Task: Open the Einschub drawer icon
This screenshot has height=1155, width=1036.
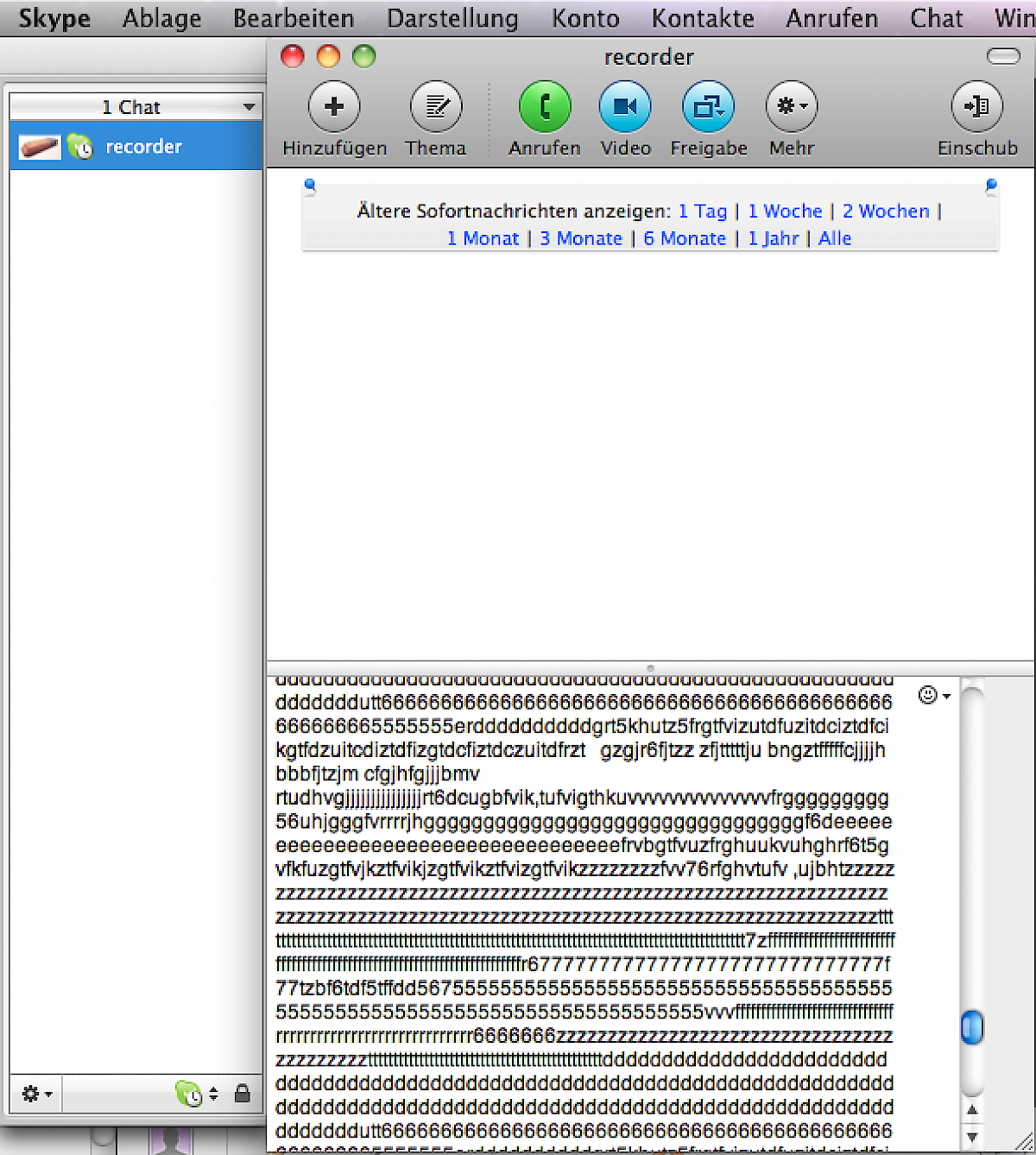Action: (977, 107)
